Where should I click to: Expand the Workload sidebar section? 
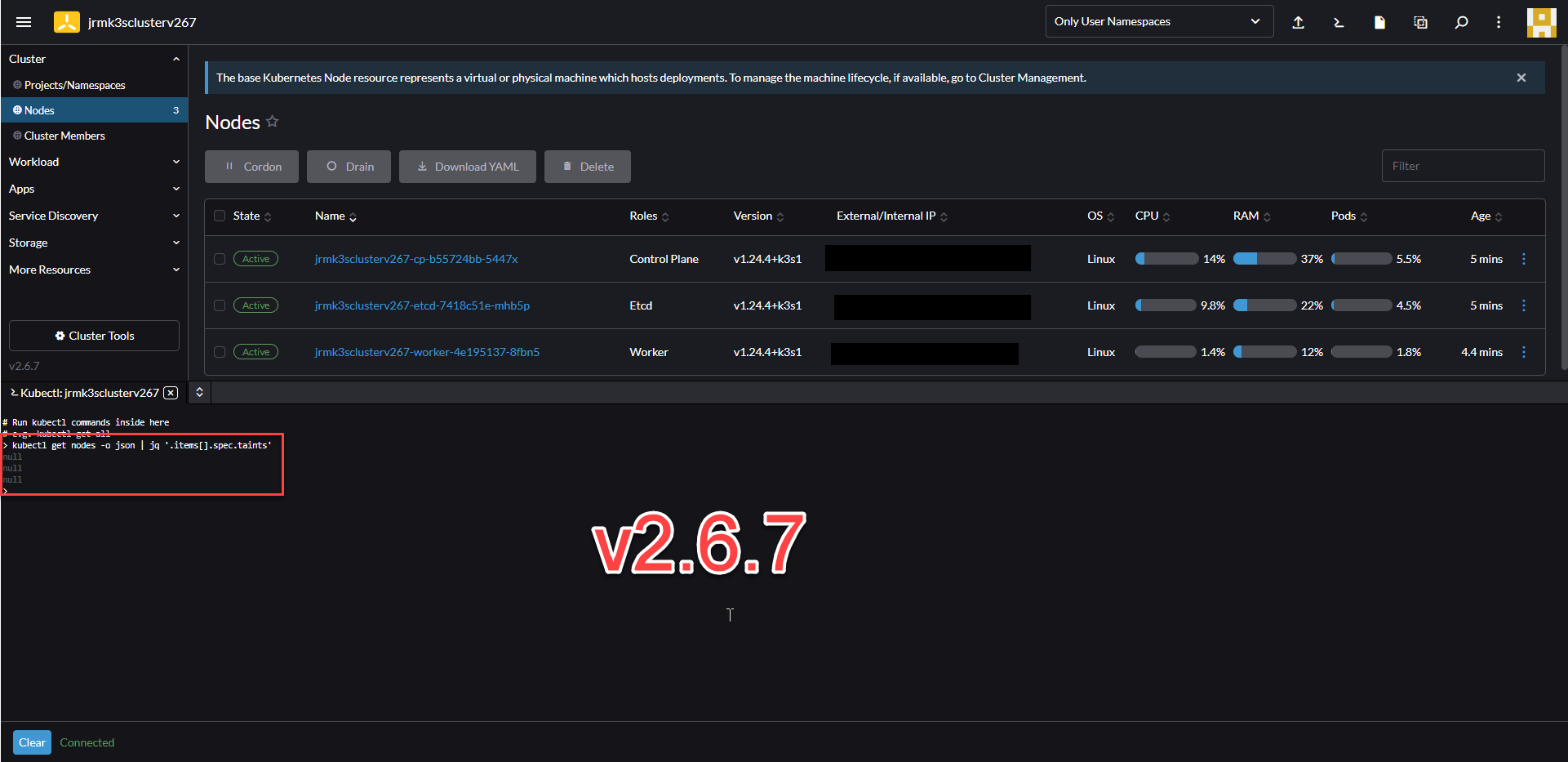(x=94, y=162)
